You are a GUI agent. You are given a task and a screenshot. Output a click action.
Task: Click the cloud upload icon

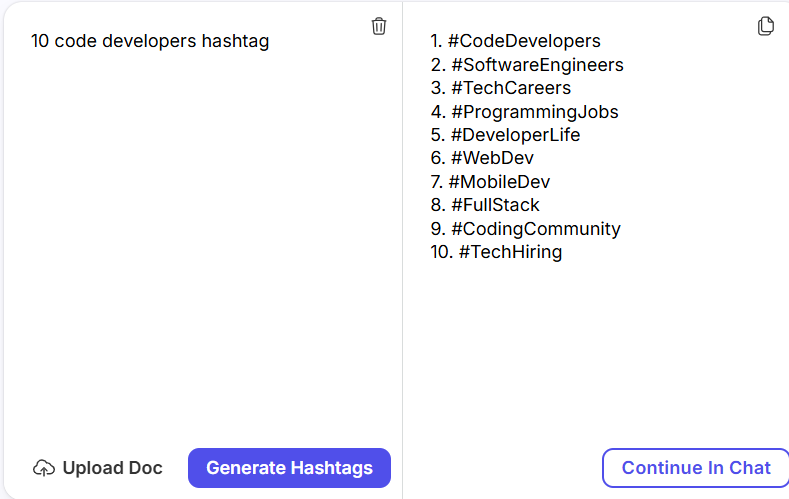(43, 468)
